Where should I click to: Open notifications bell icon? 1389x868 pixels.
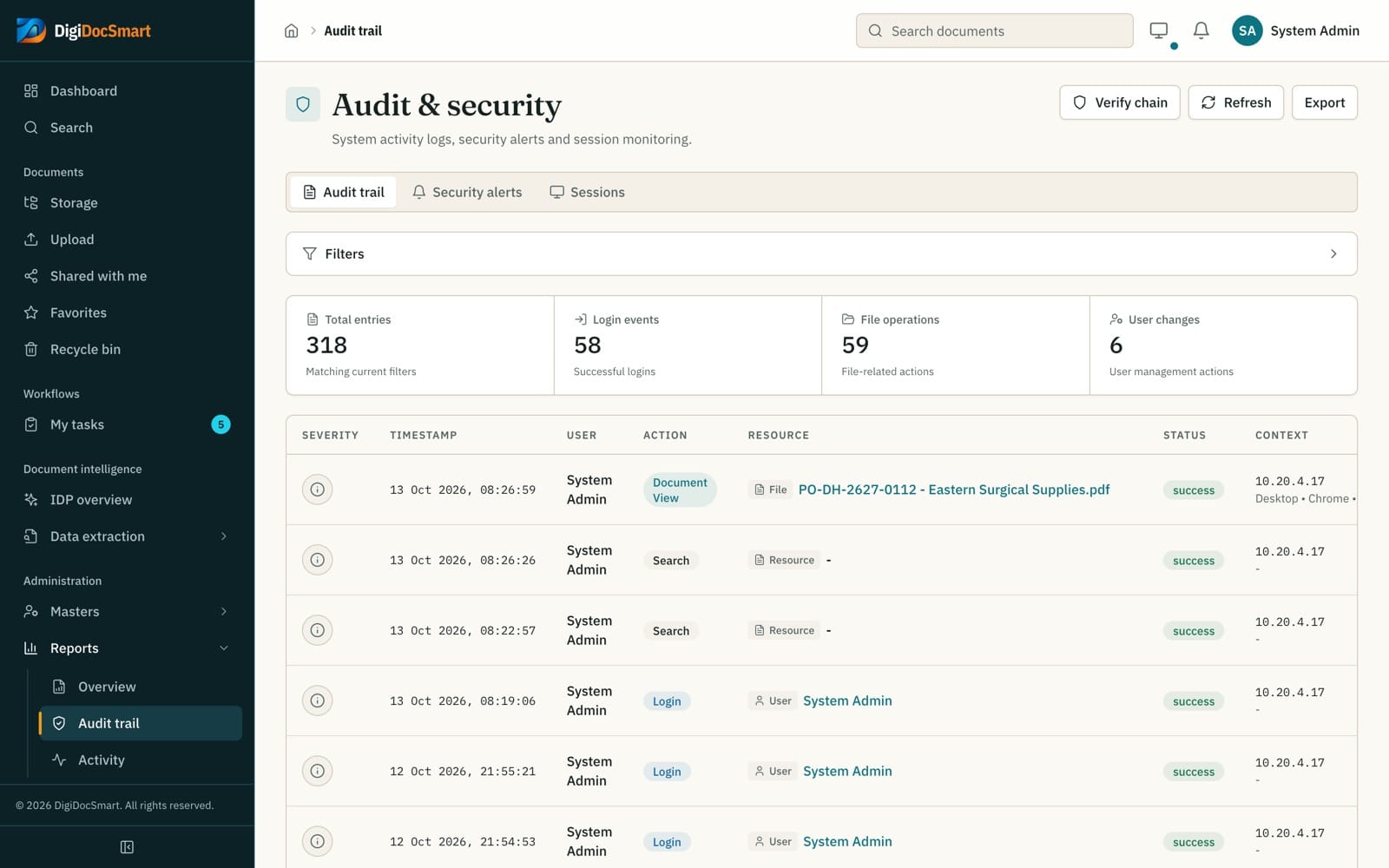(1201, 30)
